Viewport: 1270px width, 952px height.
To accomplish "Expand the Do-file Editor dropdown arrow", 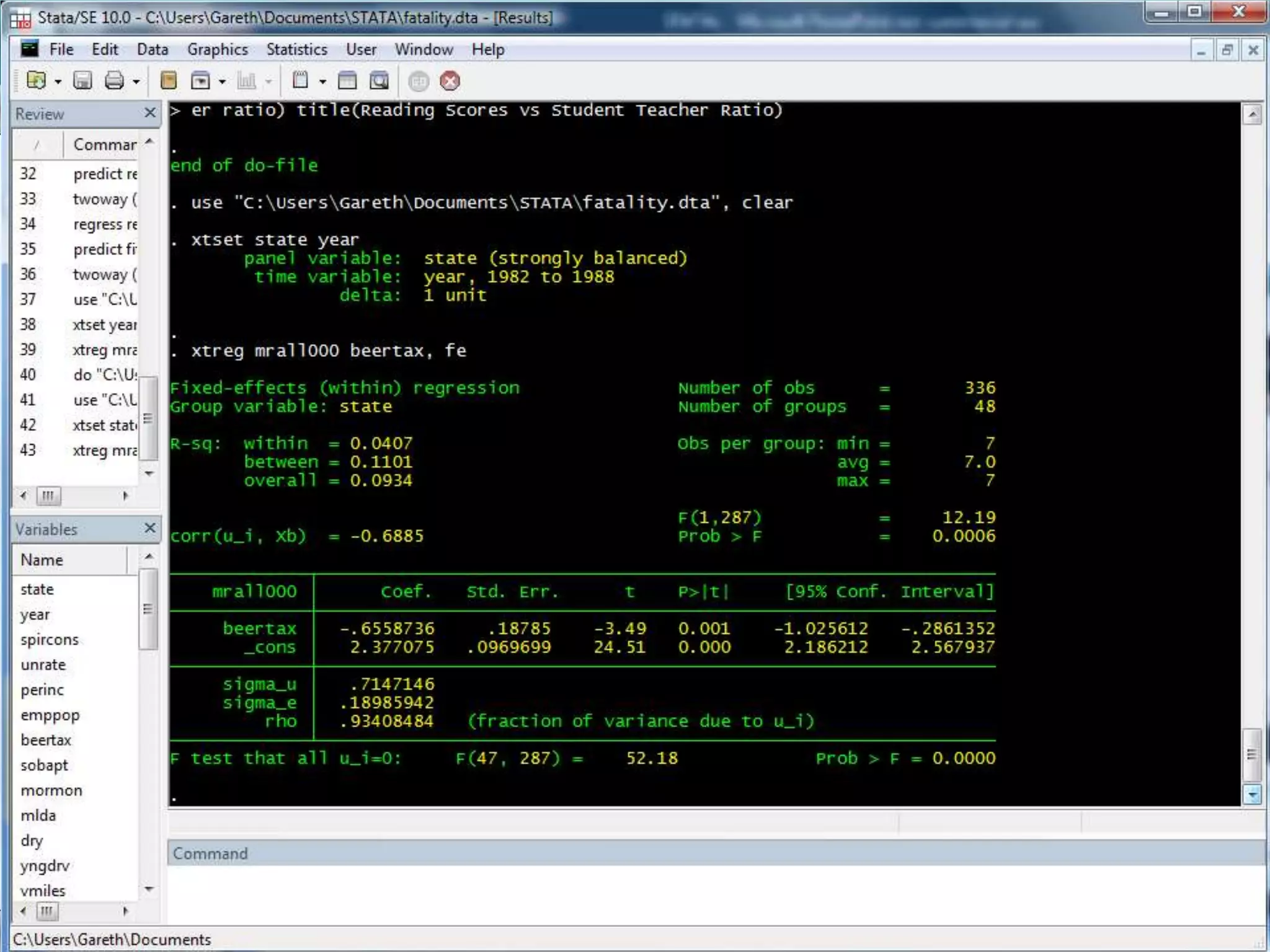I will [x=322, y=82].
